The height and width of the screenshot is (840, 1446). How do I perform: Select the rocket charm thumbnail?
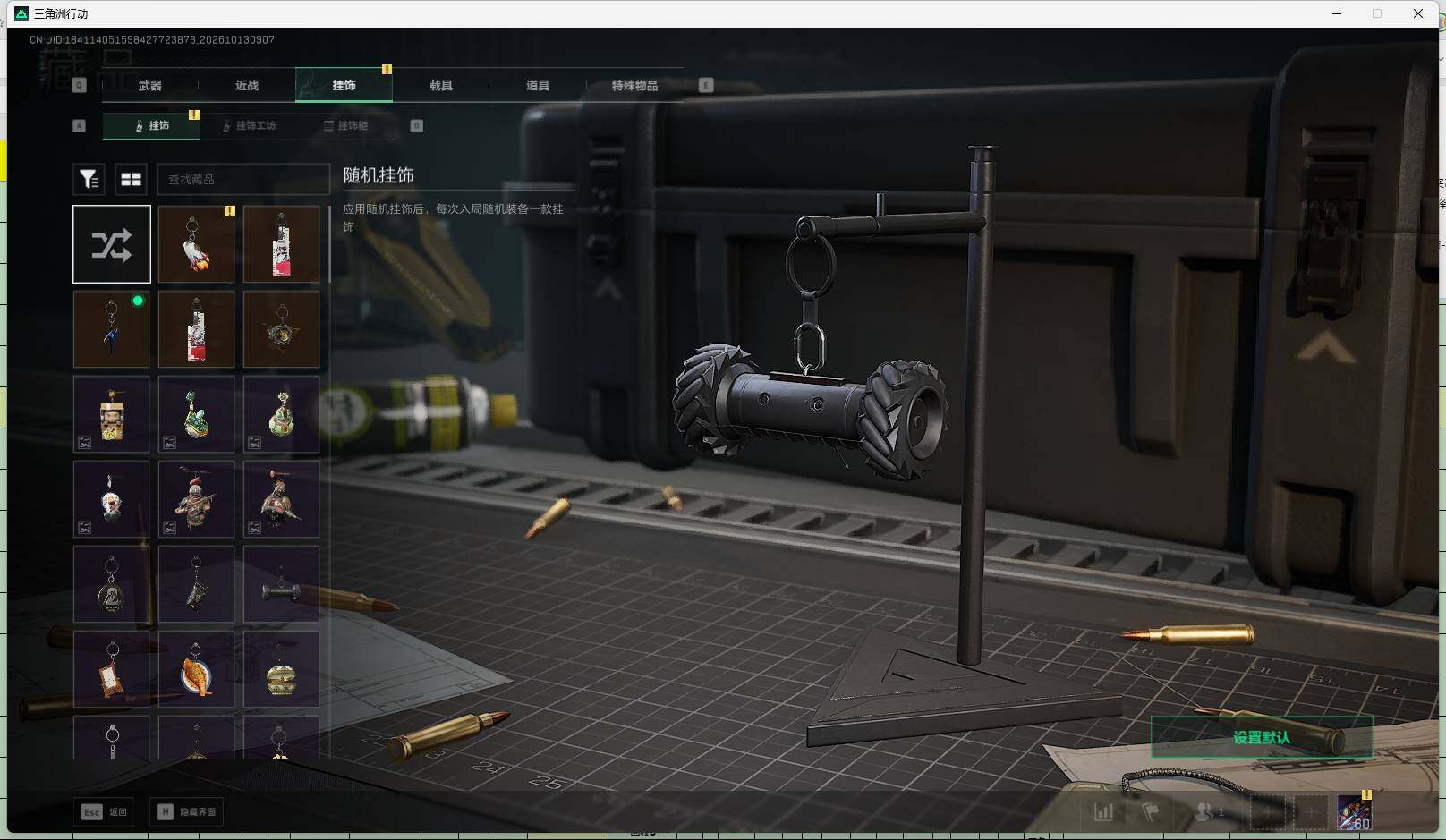coord(196,244)
